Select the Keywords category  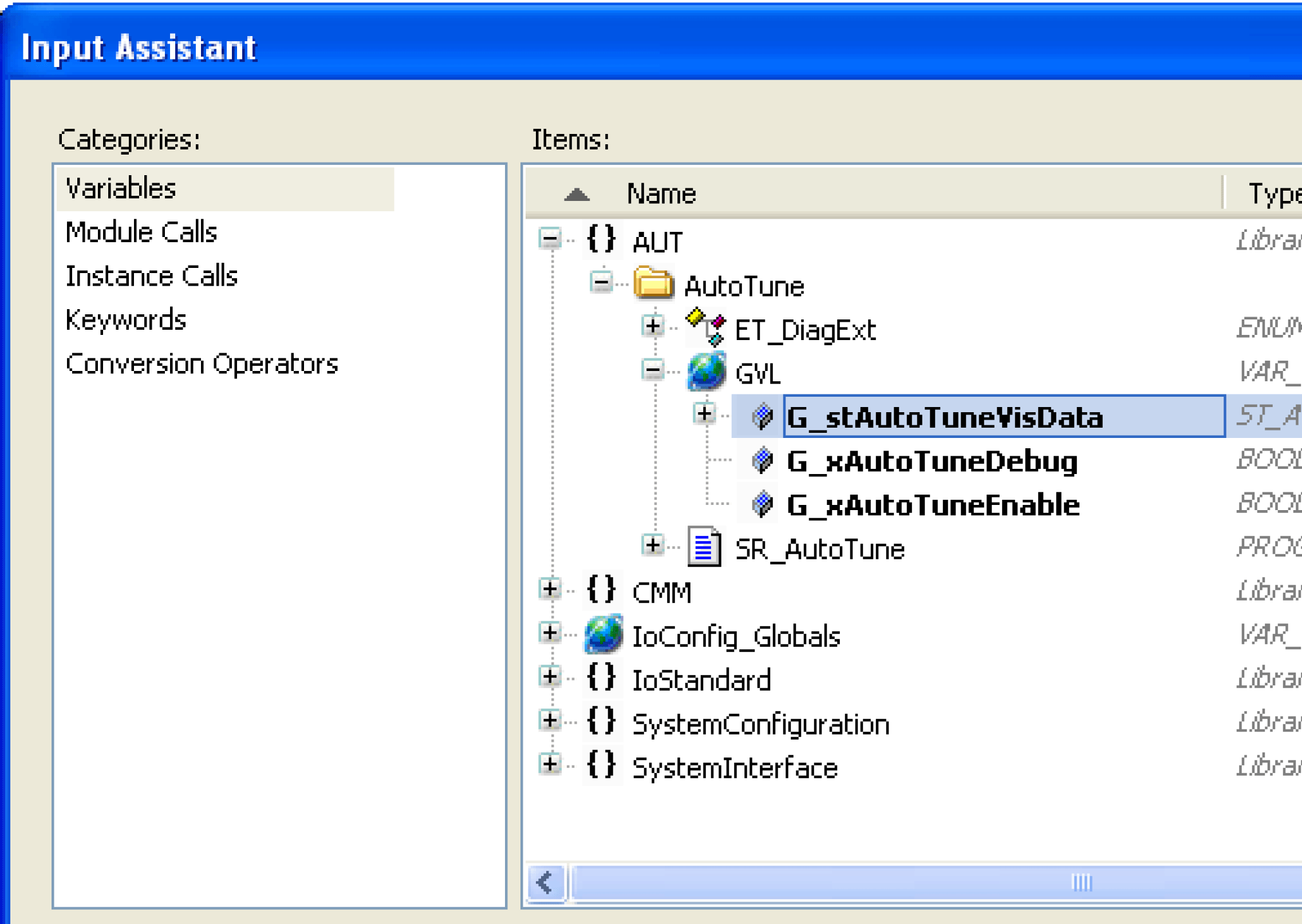[x=126, y=320]
